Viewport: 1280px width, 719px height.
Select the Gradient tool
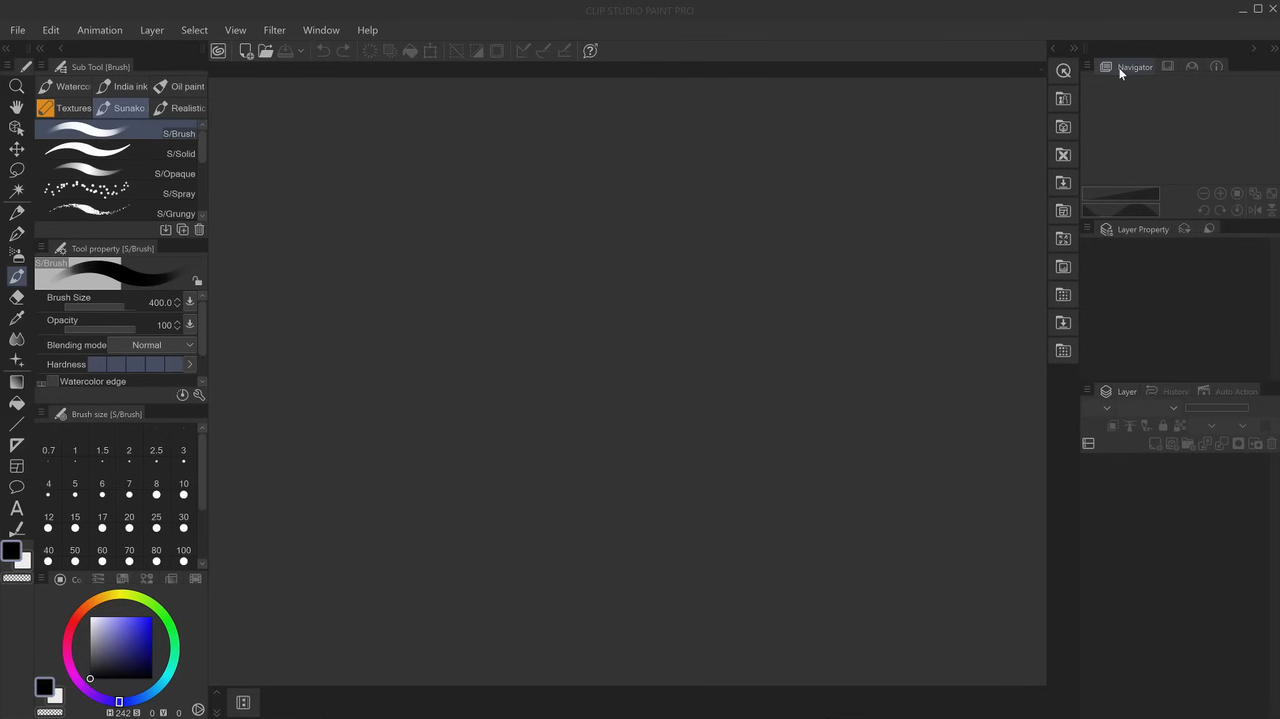coord(16,382)
